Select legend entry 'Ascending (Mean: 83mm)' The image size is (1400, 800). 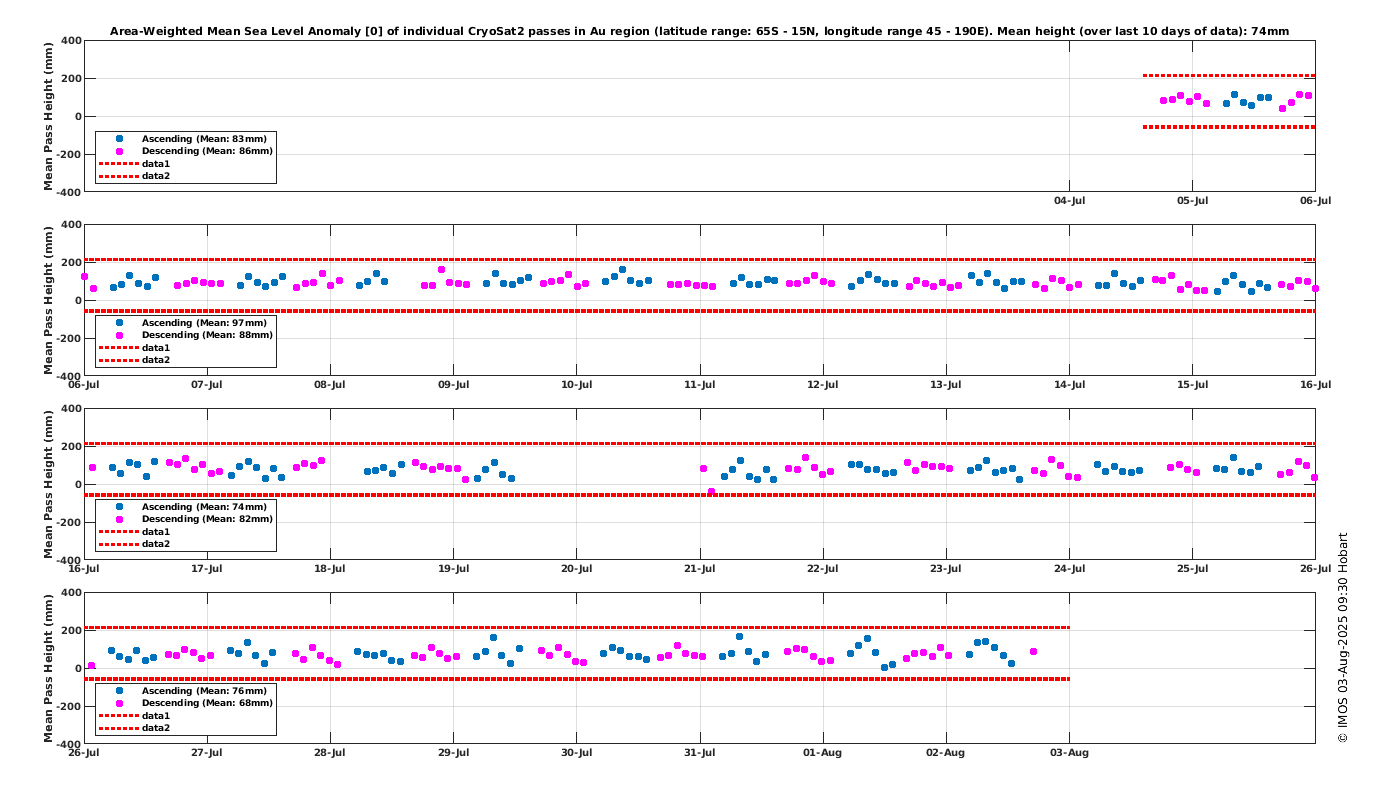coord(204,139)
